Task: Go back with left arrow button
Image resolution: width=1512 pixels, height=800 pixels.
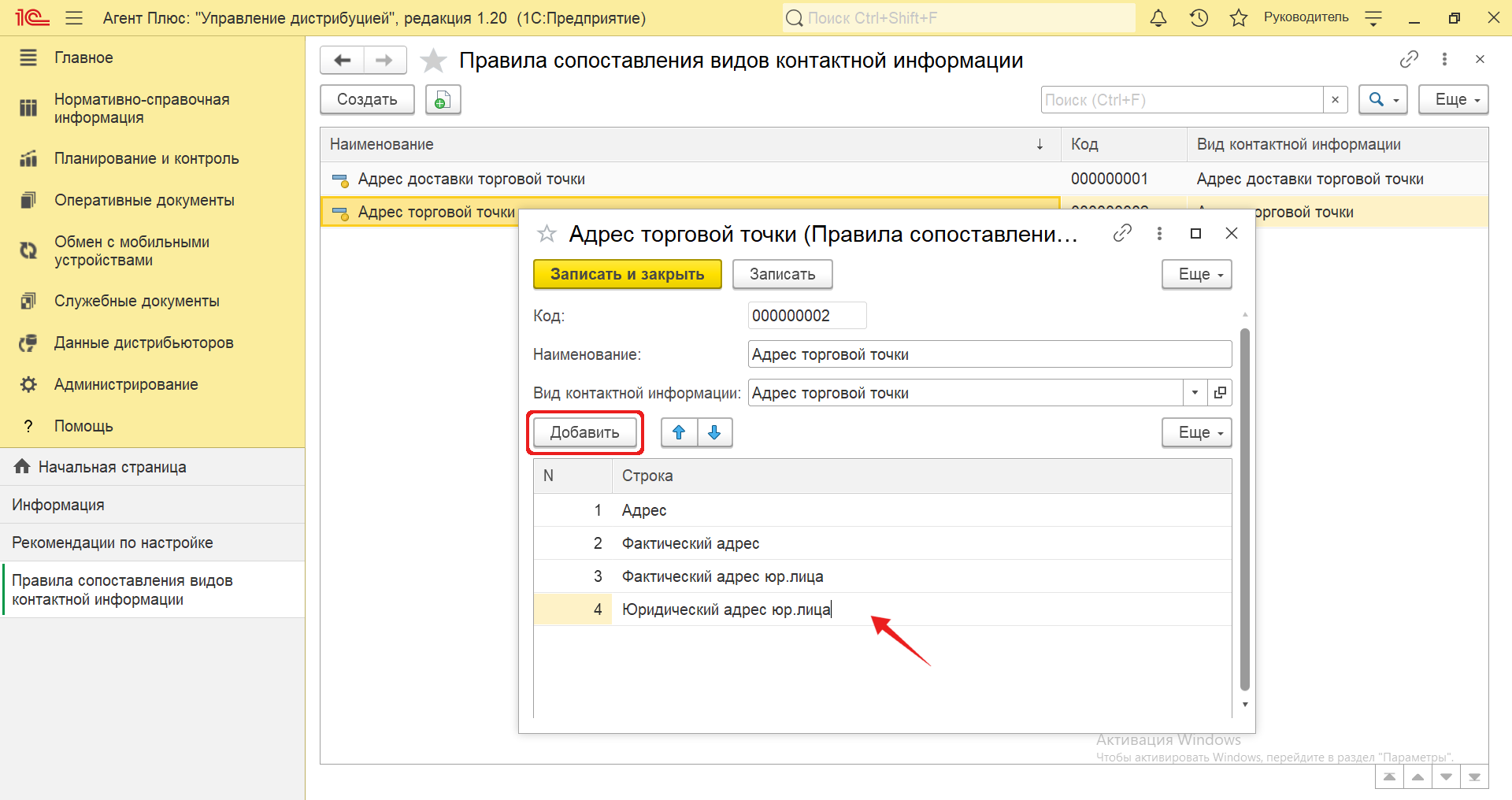Action: (343, 60)
